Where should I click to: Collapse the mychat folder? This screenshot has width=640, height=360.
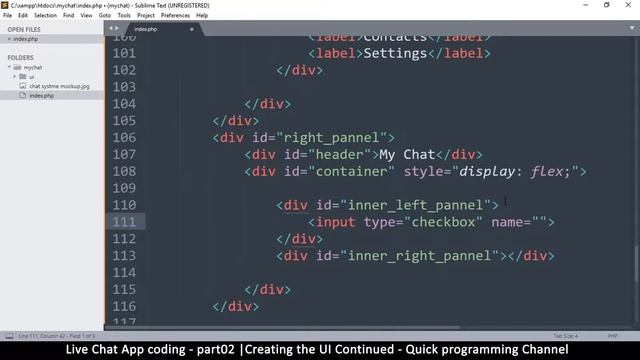(9, 67)
